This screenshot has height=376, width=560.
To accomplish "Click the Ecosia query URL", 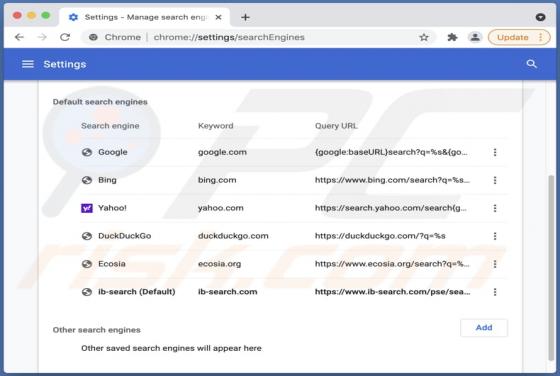I will tap(392, 264).
